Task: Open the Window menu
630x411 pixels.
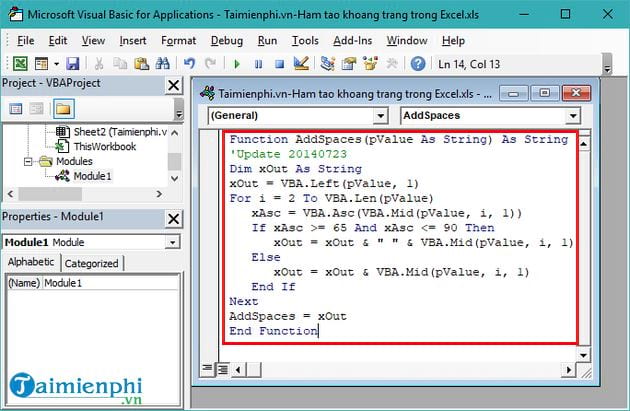Action: pyautogui.click(x=407, y=41)
